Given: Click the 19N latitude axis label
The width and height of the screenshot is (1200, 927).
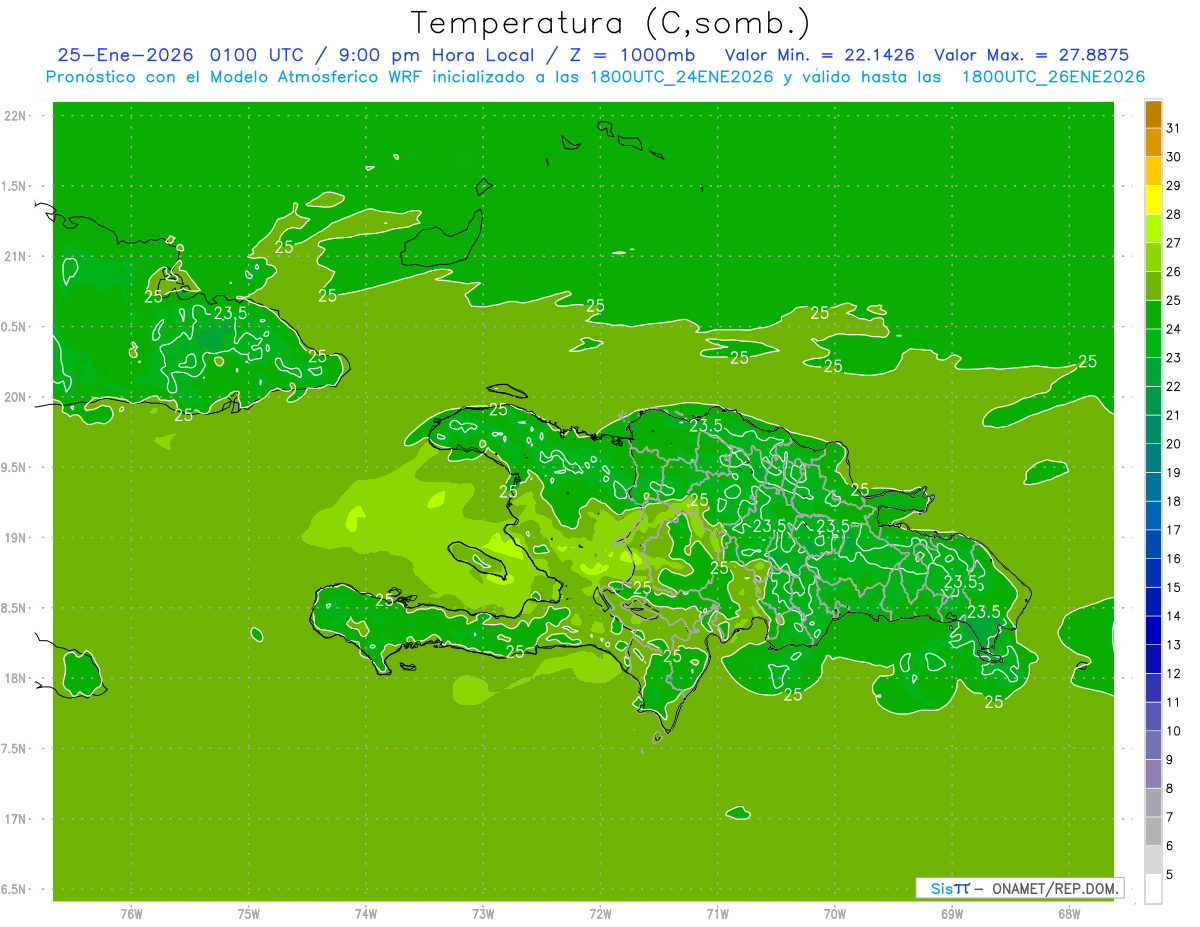Looking at the screenshot, I should (x=17, y=538).
